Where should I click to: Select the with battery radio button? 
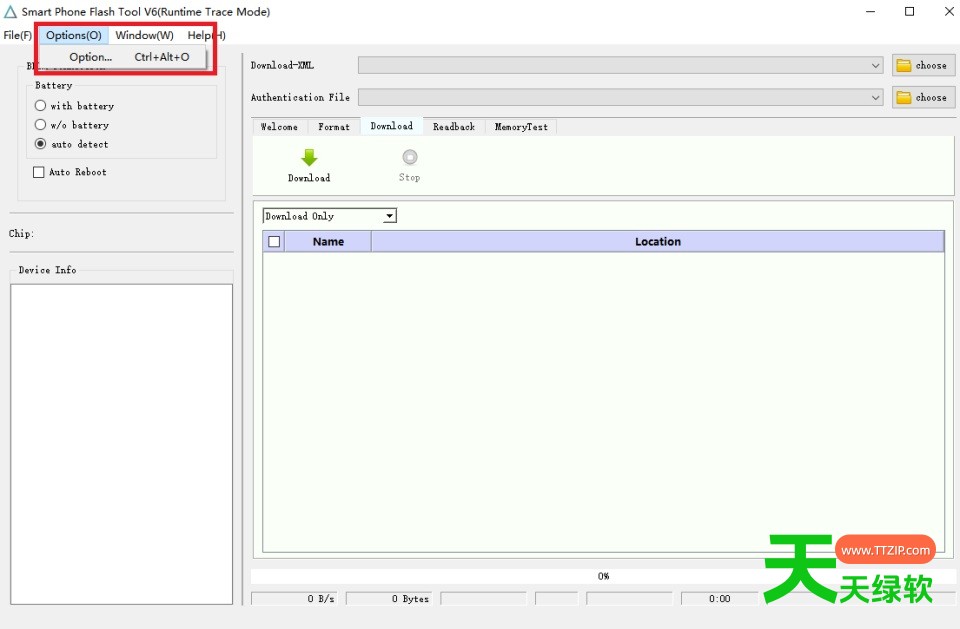pos(40,105)
